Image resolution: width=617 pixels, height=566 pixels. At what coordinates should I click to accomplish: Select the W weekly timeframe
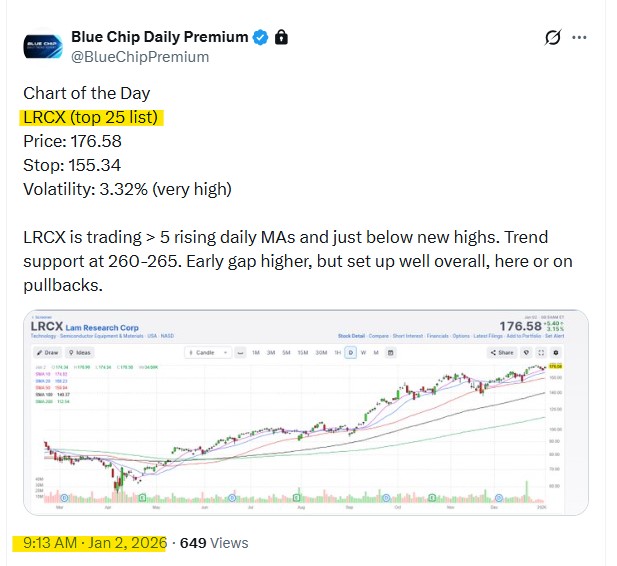[362, 352]
